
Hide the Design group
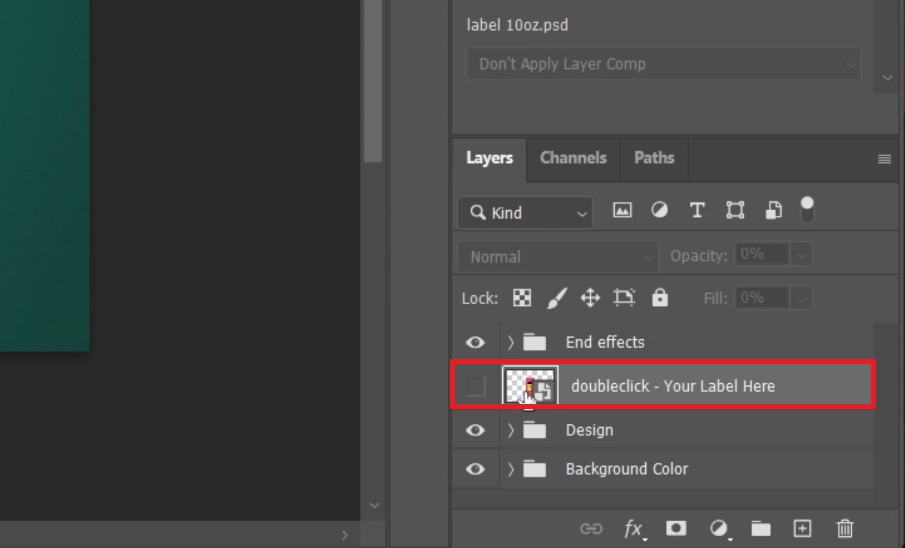pos(475,430)
